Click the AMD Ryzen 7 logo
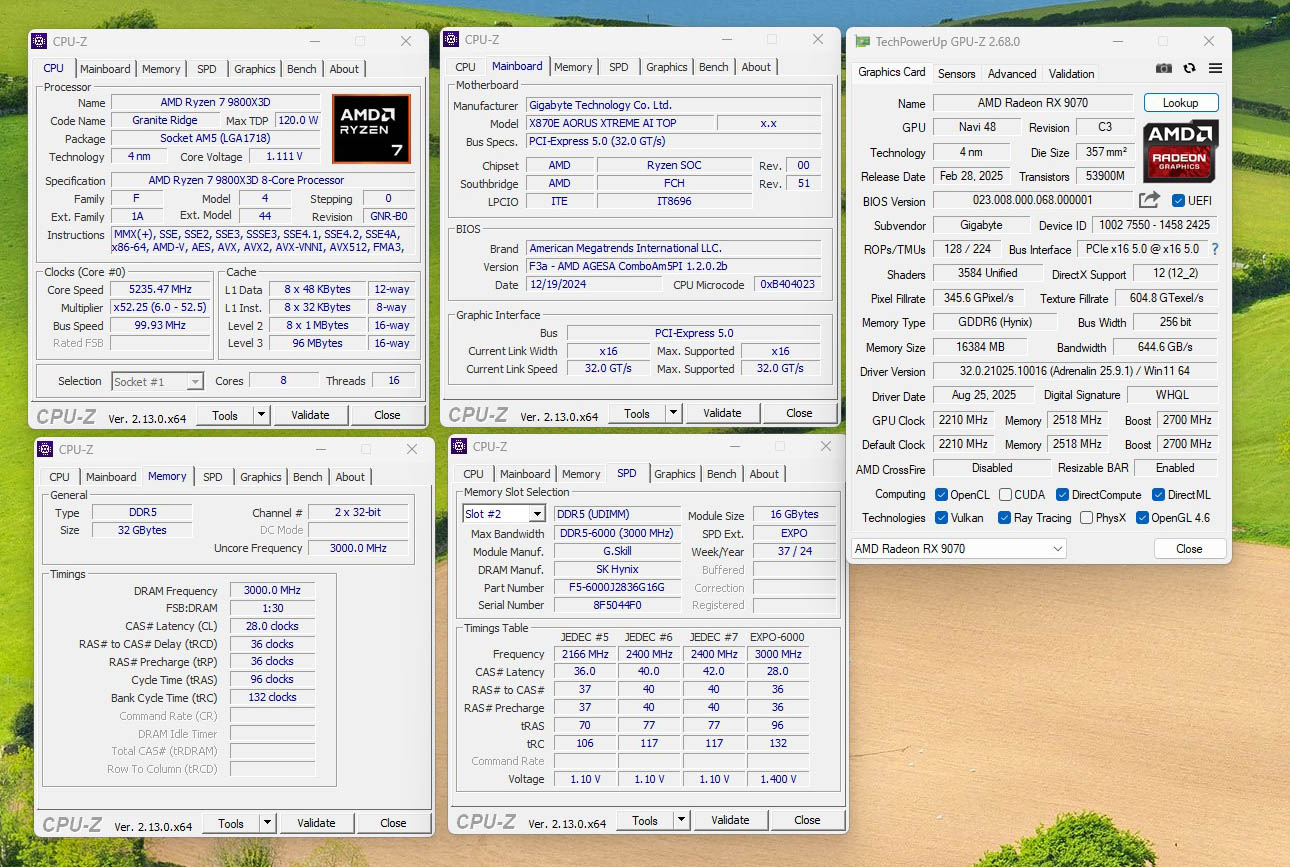The image size is (1290, 867). (371, 129)
